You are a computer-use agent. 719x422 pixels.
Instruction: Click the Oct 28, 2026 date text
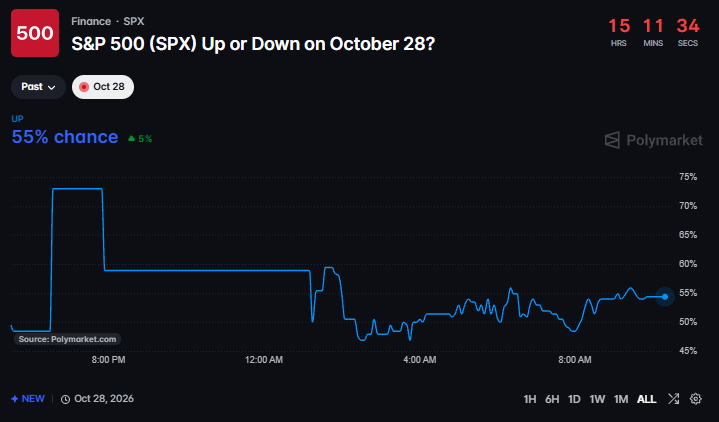pos(104,399)
